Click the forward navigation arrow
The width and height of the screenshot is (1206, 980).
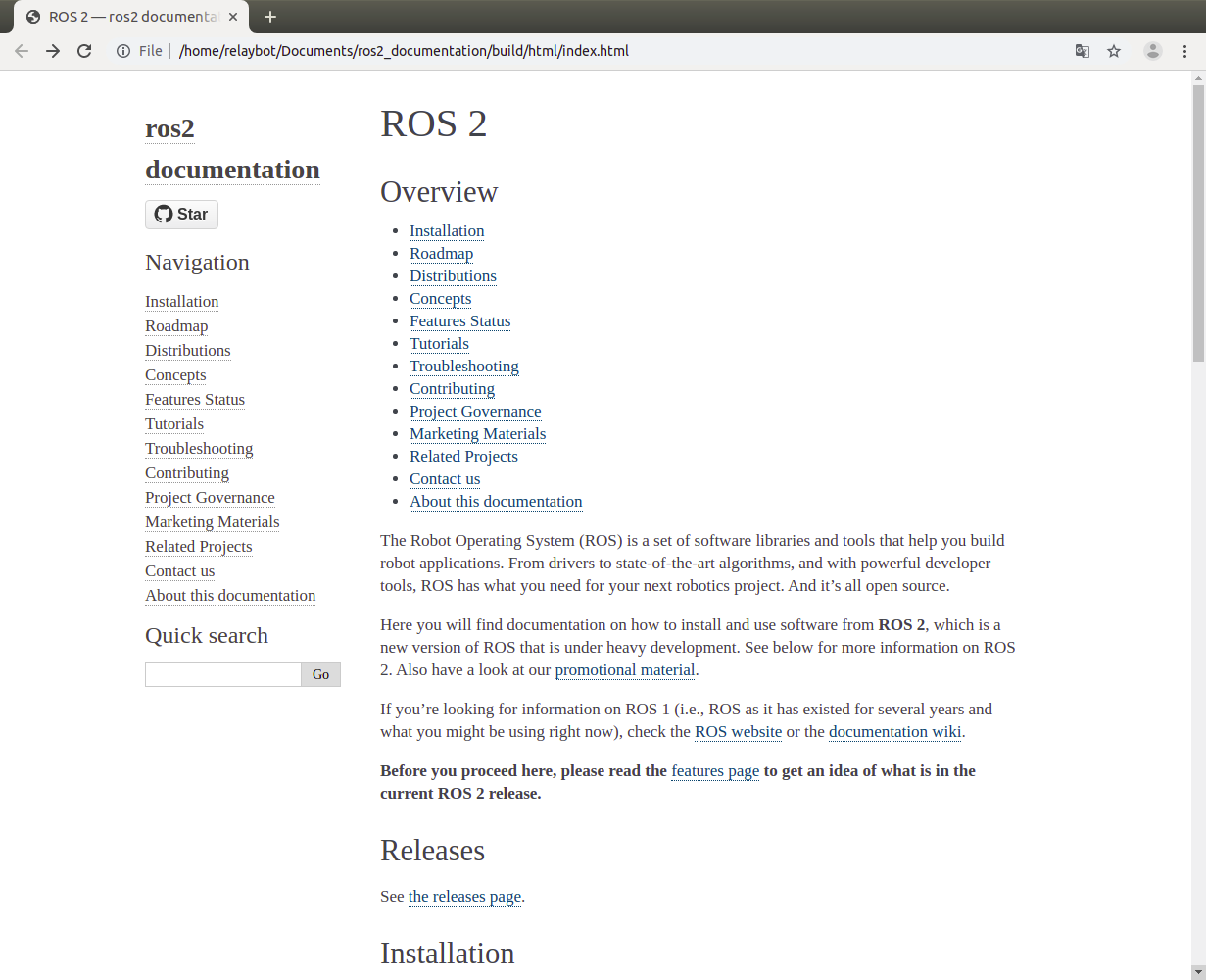coord(54,50)
